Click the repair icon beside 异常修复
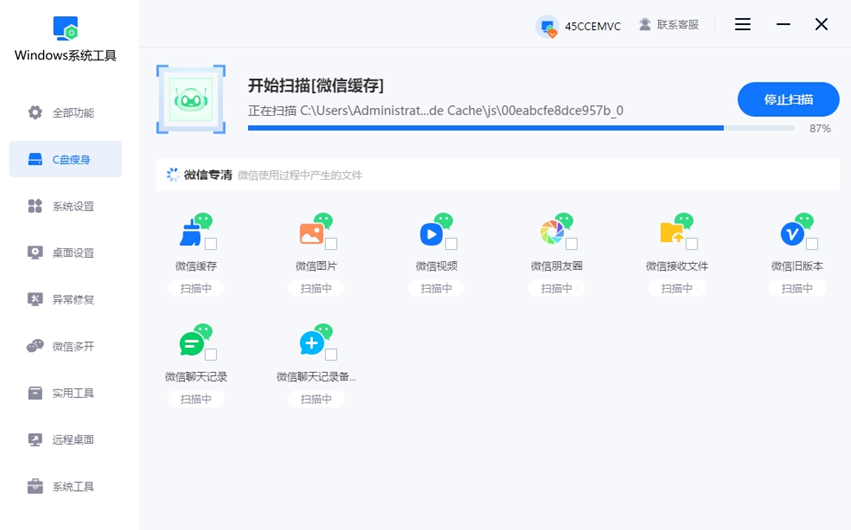Image resolution: width=851 pixels, height=530 pixels. click(x=35, y=299)
